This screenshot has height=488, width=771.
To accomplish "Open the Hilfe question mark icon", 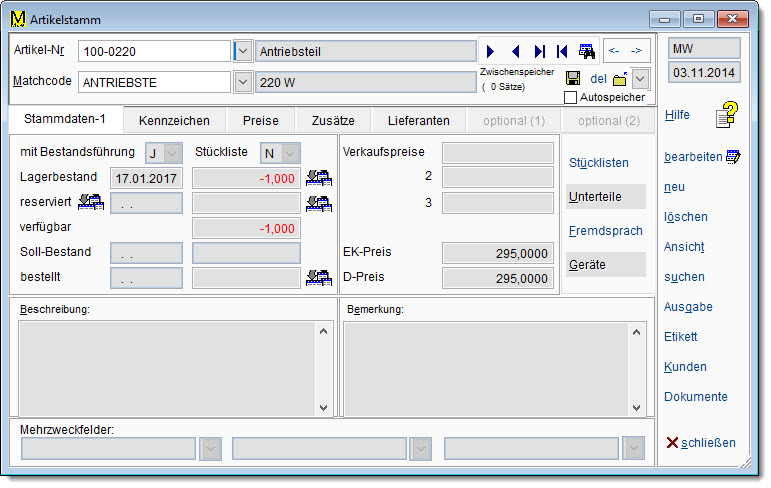I will pos(726,116).
